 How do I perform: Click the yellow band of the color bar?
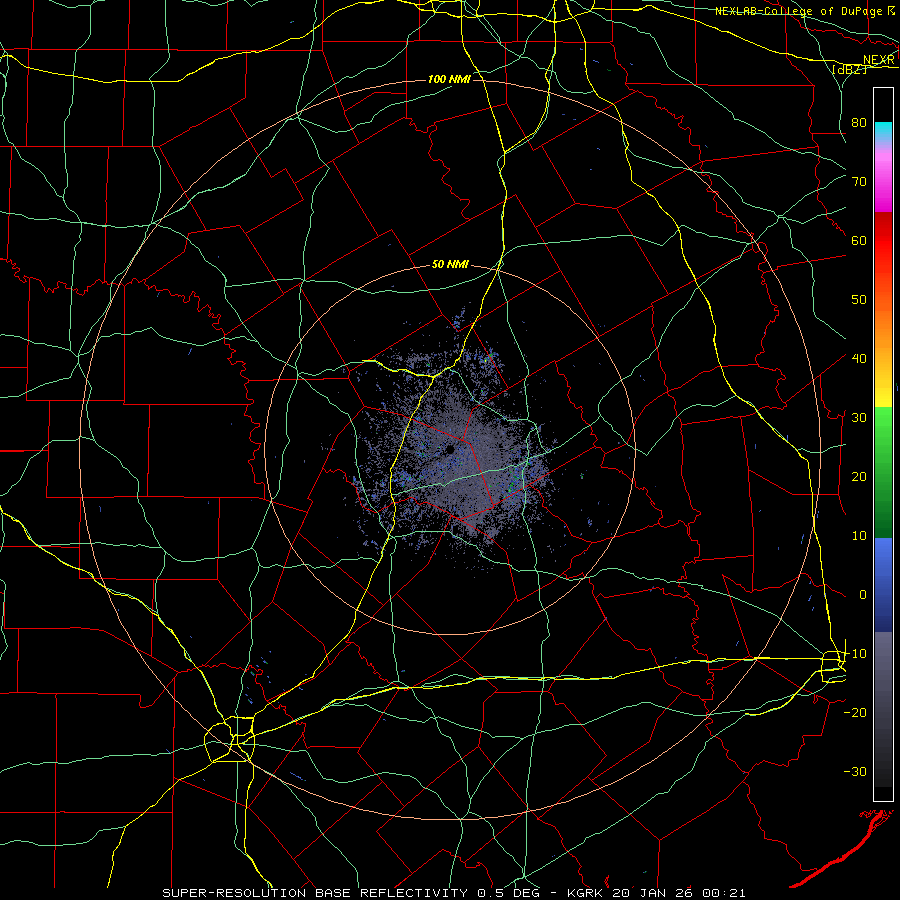click(883, 393)
